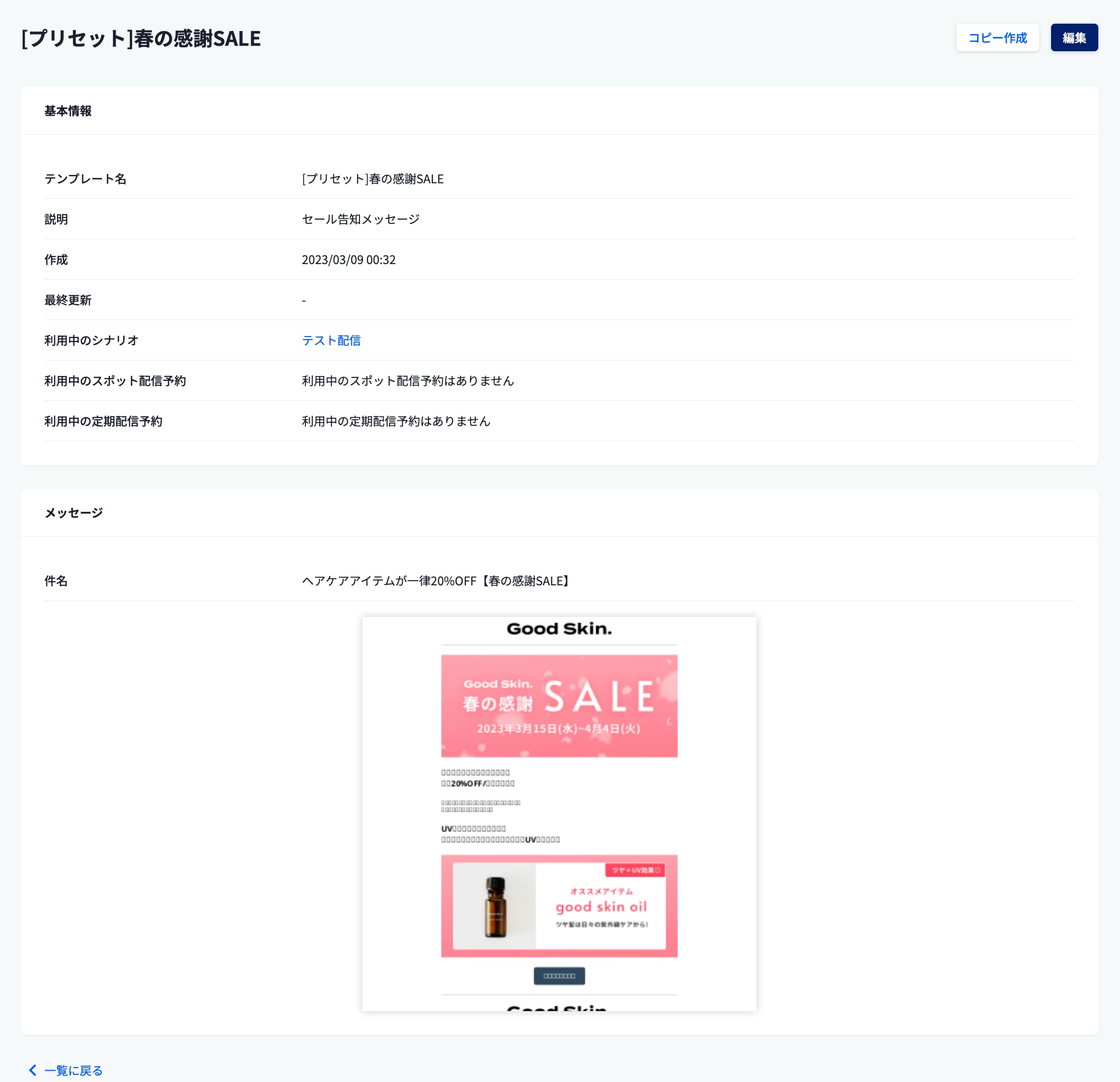Click the oil bottle product image
The width and height of the screenshot is (1120, 1082).
pos(495,906)
